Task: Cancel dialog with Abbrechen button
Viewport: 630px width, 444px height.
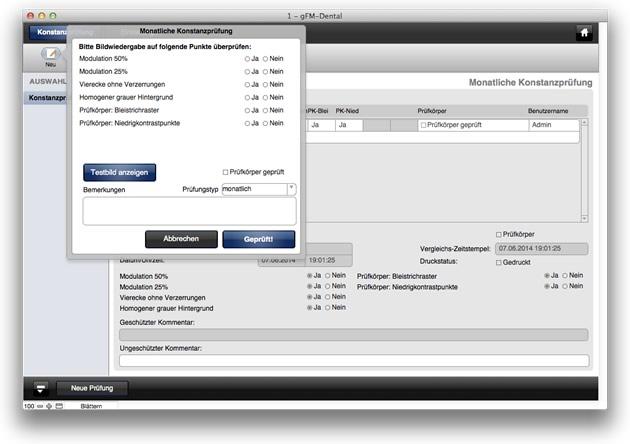Action: click(x=181, y=239)
